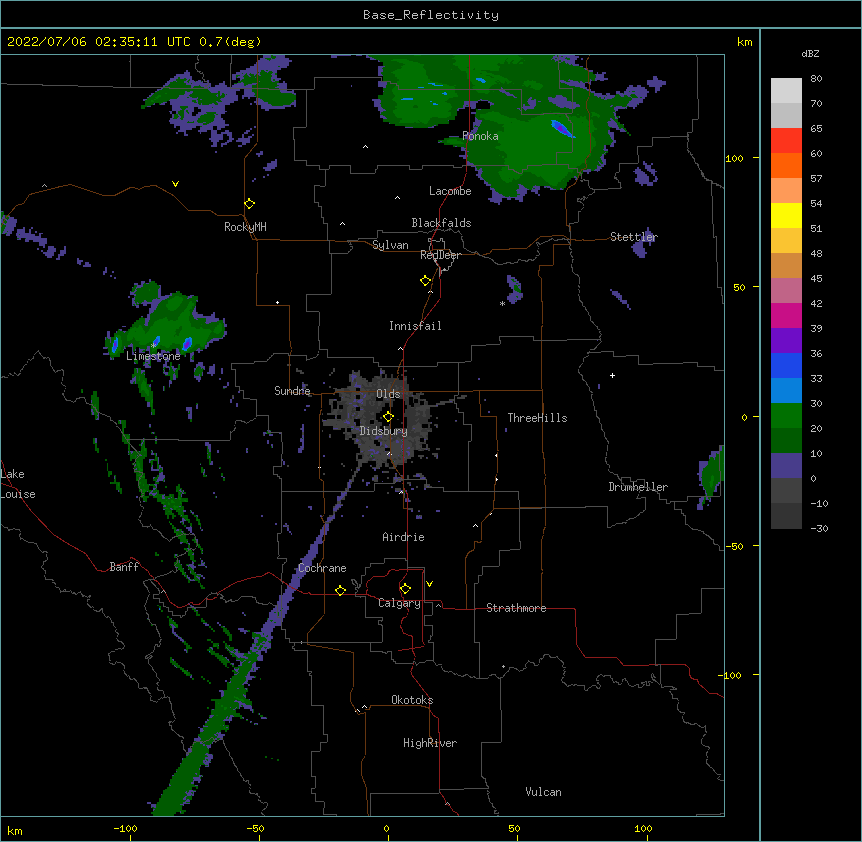Select the radar site diamond between Olds and Didsbury
862x842 pixels.
[x=388, y=417]
